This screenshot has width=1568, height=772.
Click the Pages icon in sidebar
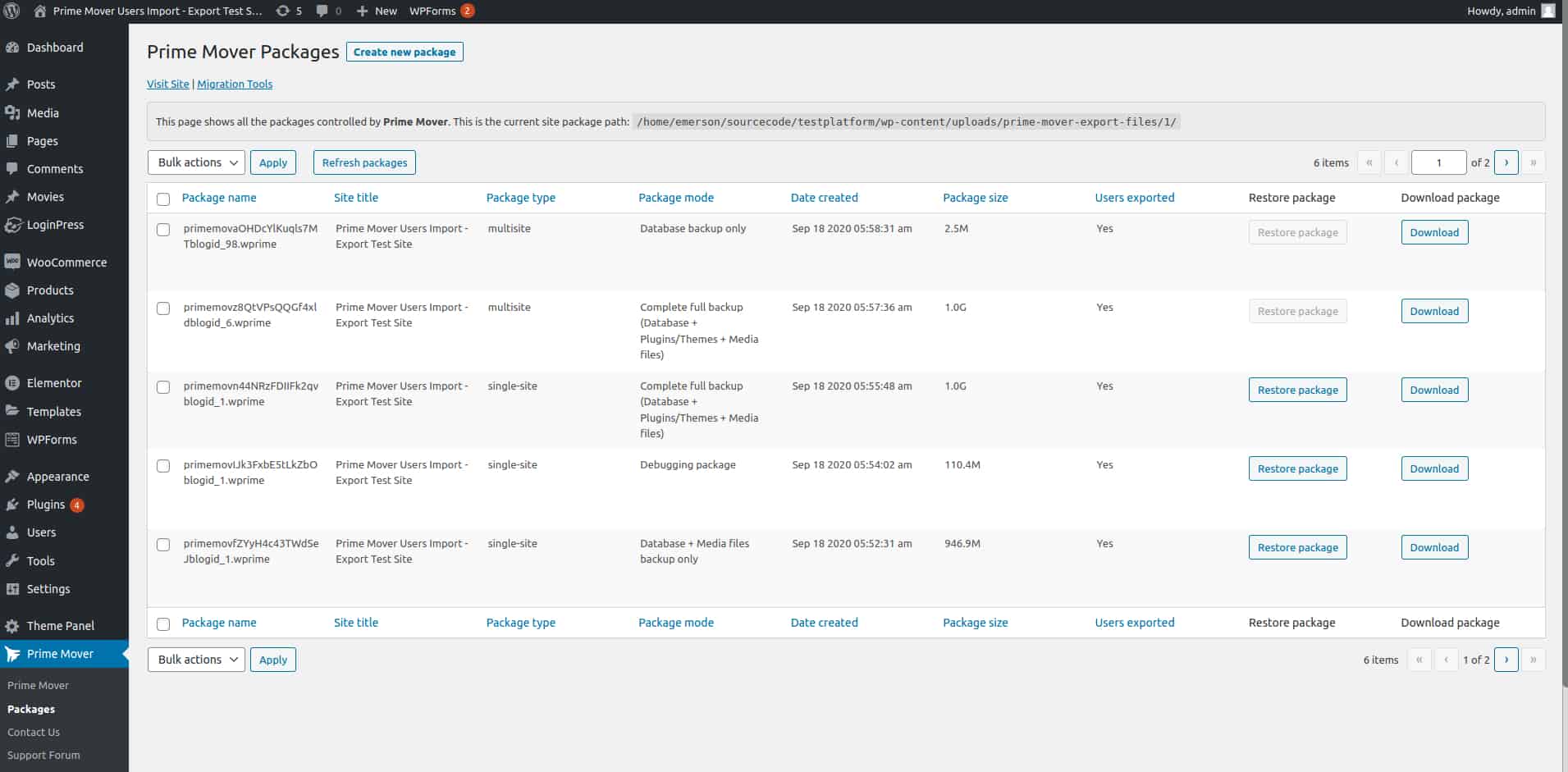tap(12, 141)
